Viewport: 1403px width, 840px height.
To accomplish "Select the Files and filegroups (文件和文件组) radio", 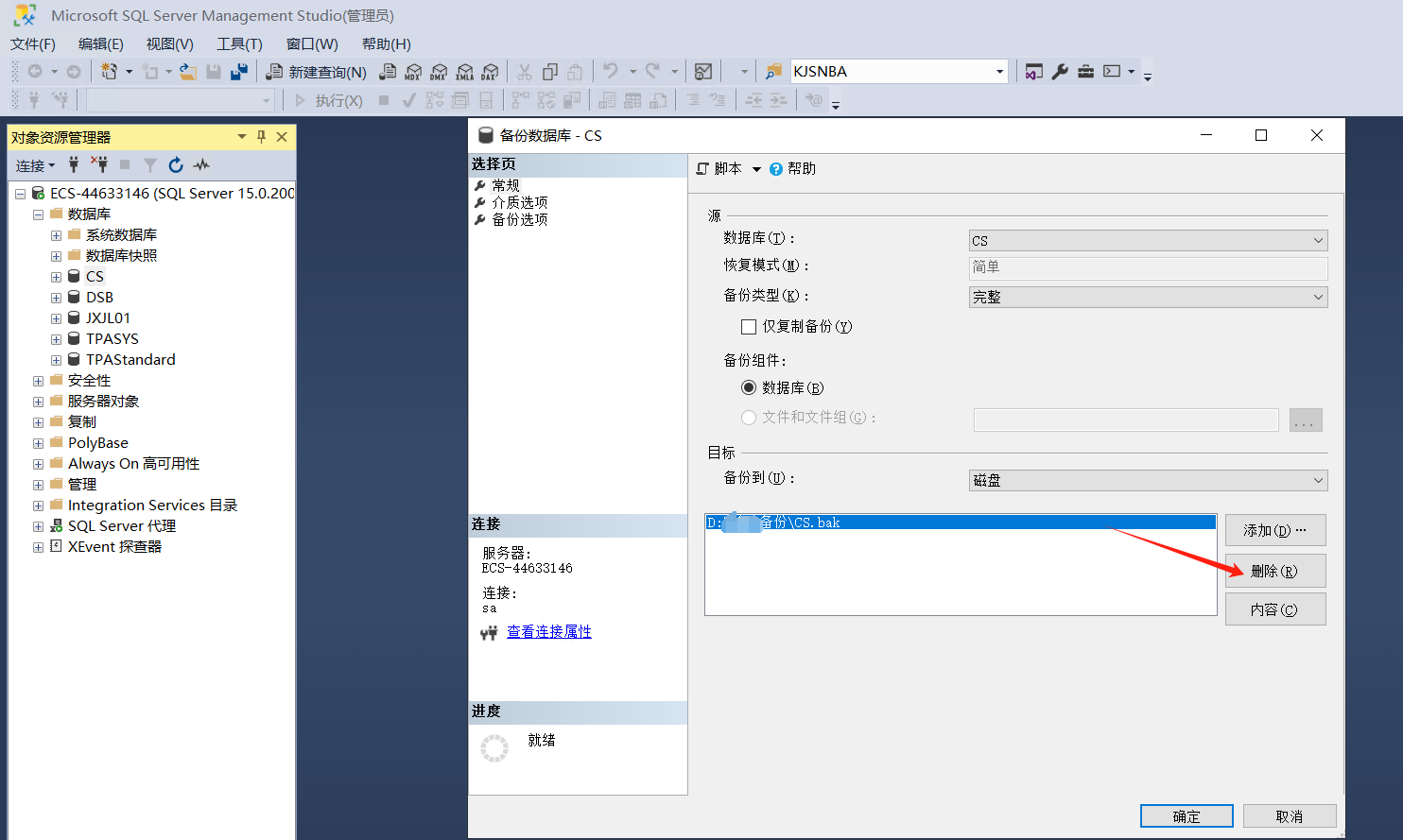I will (x=749, y=417).
